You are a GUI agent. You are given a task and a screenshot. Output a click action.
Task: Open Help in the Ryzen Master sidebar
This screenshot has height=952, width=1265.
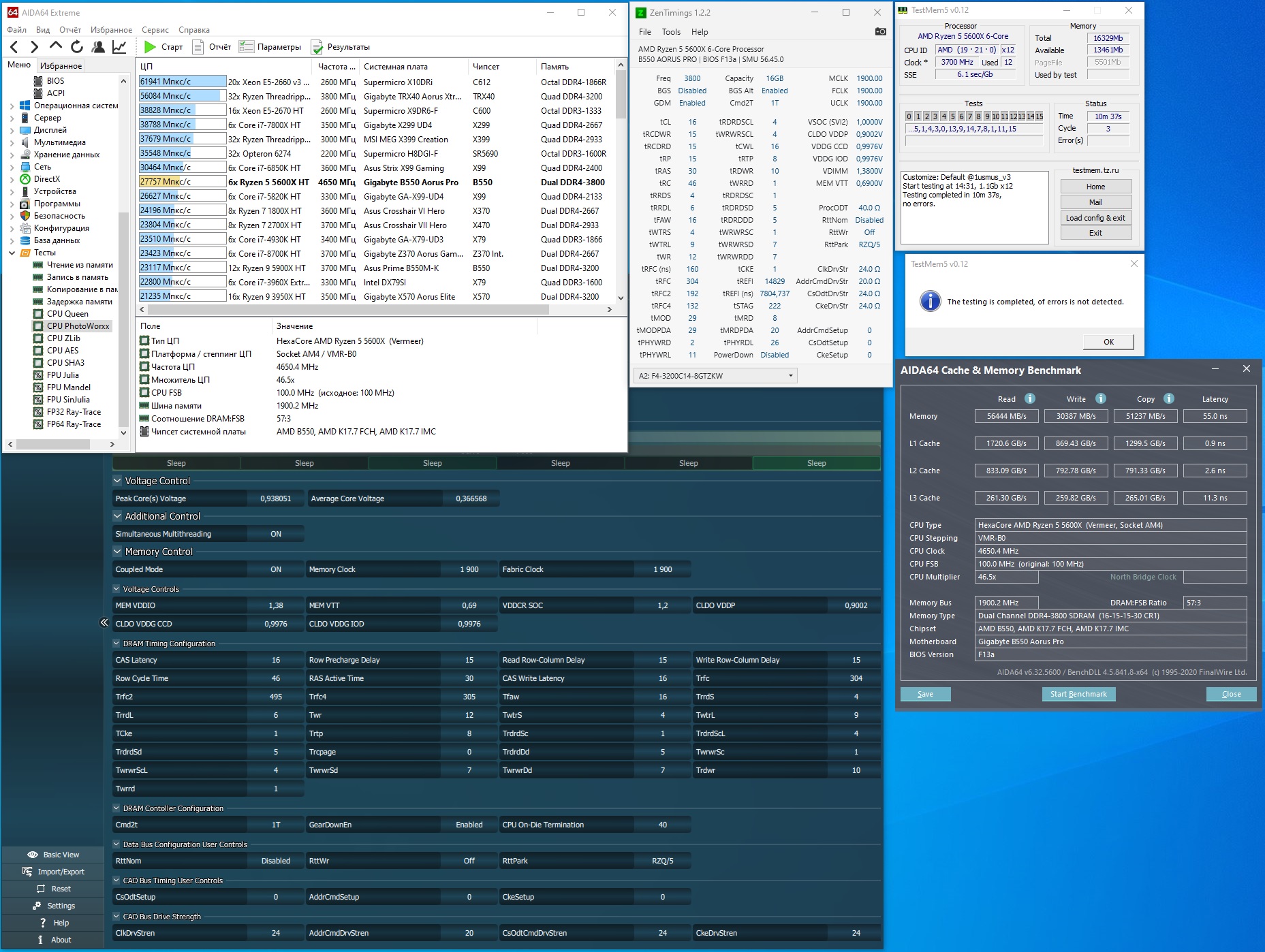tap(53, 923)
